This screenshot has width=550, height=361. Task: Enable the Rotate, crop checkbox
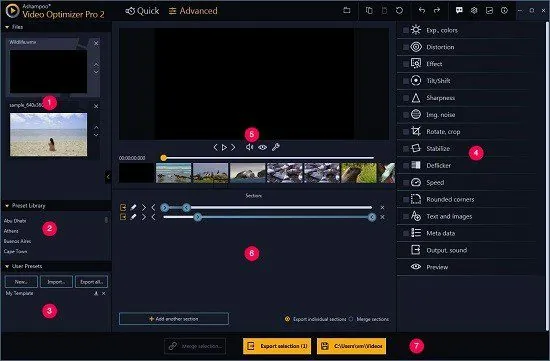point(405,132)
